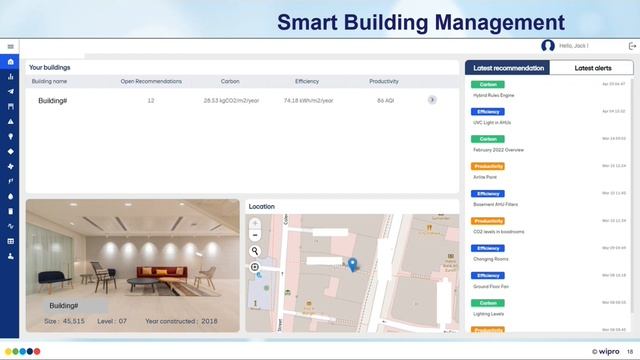Expand the Building# row arrow button
This screenshot has width=640, height=360.
click(432, 100)
